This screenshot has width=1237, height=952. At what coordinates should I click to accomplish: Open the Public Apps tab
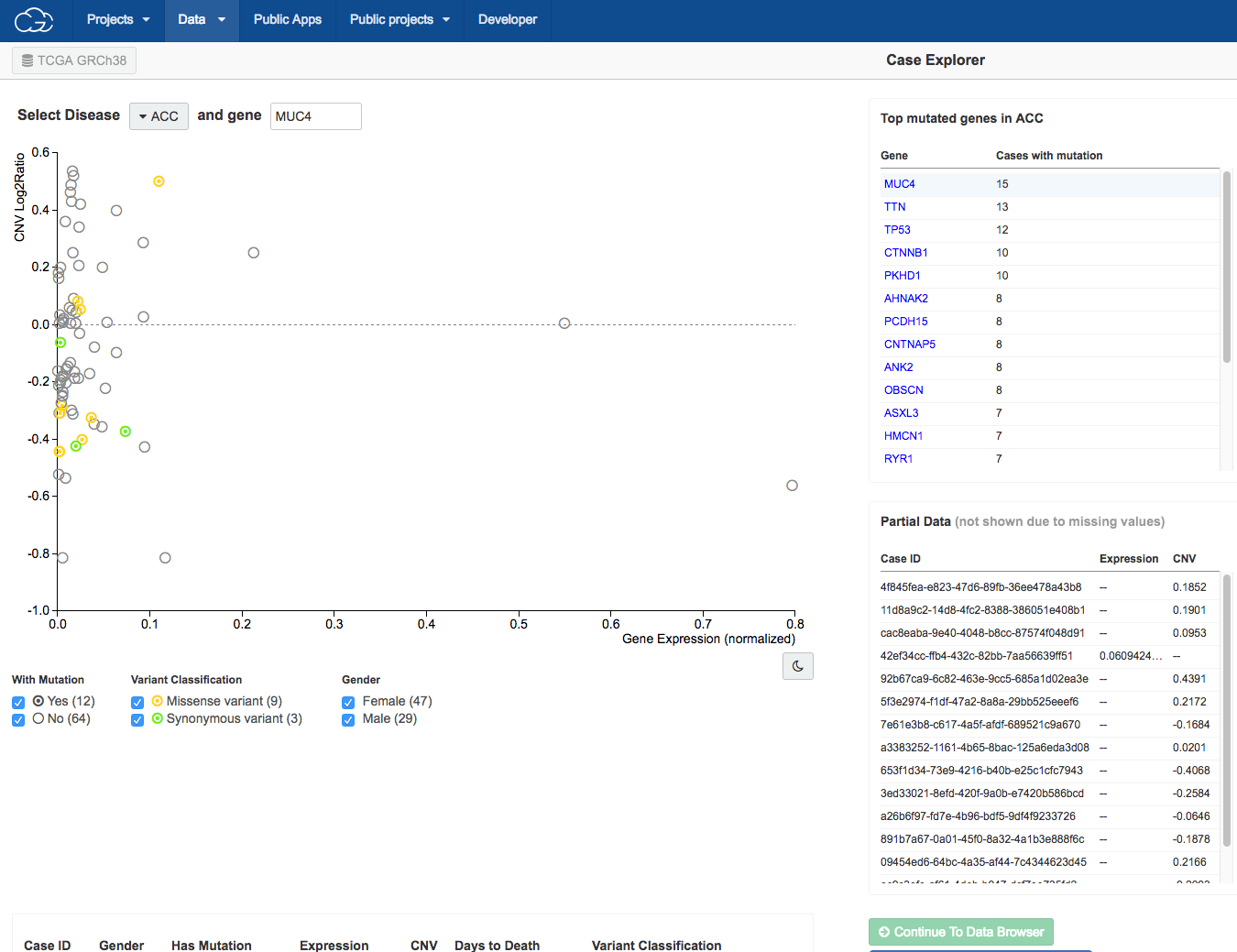pos(288,19)
